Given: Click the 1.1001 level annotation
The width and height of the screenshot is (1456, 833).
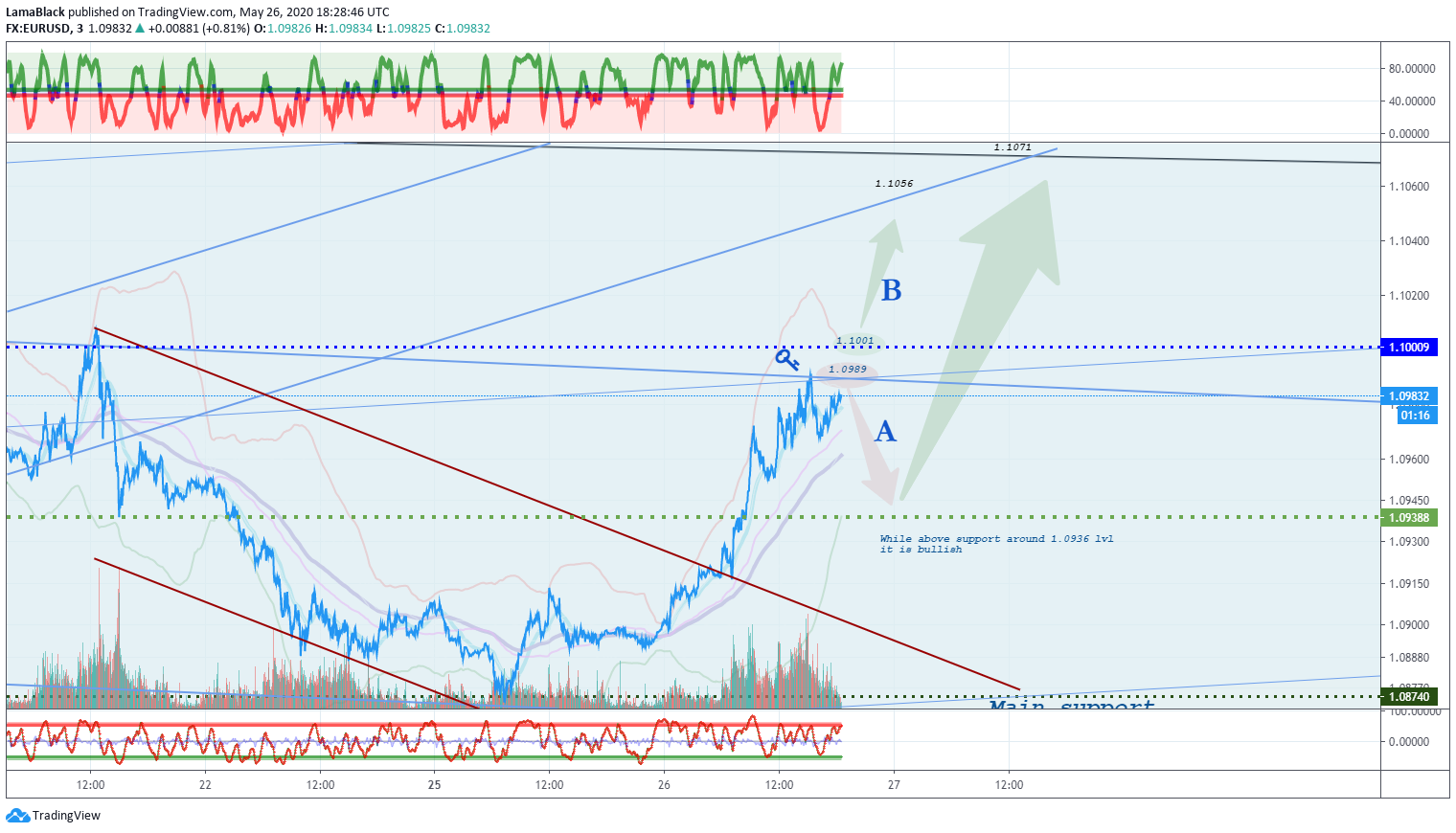Looking at the screenshot, I should coord(854,341).
